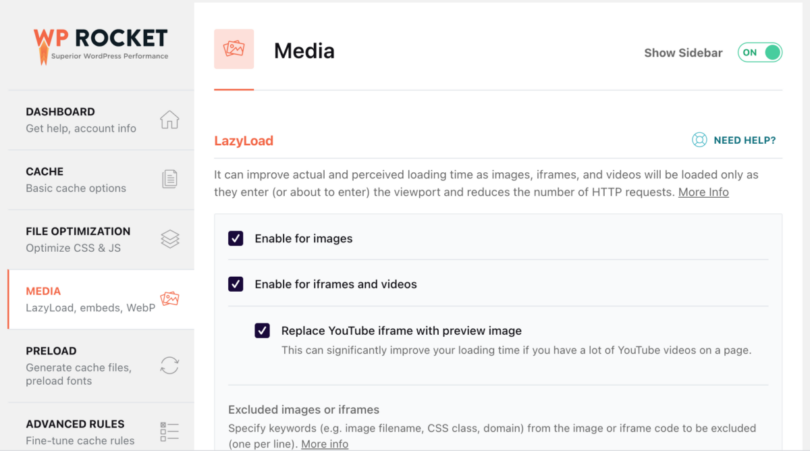The image size is (810, 451).
Task: Open the Cache menu section
Action: pos(101,180)
